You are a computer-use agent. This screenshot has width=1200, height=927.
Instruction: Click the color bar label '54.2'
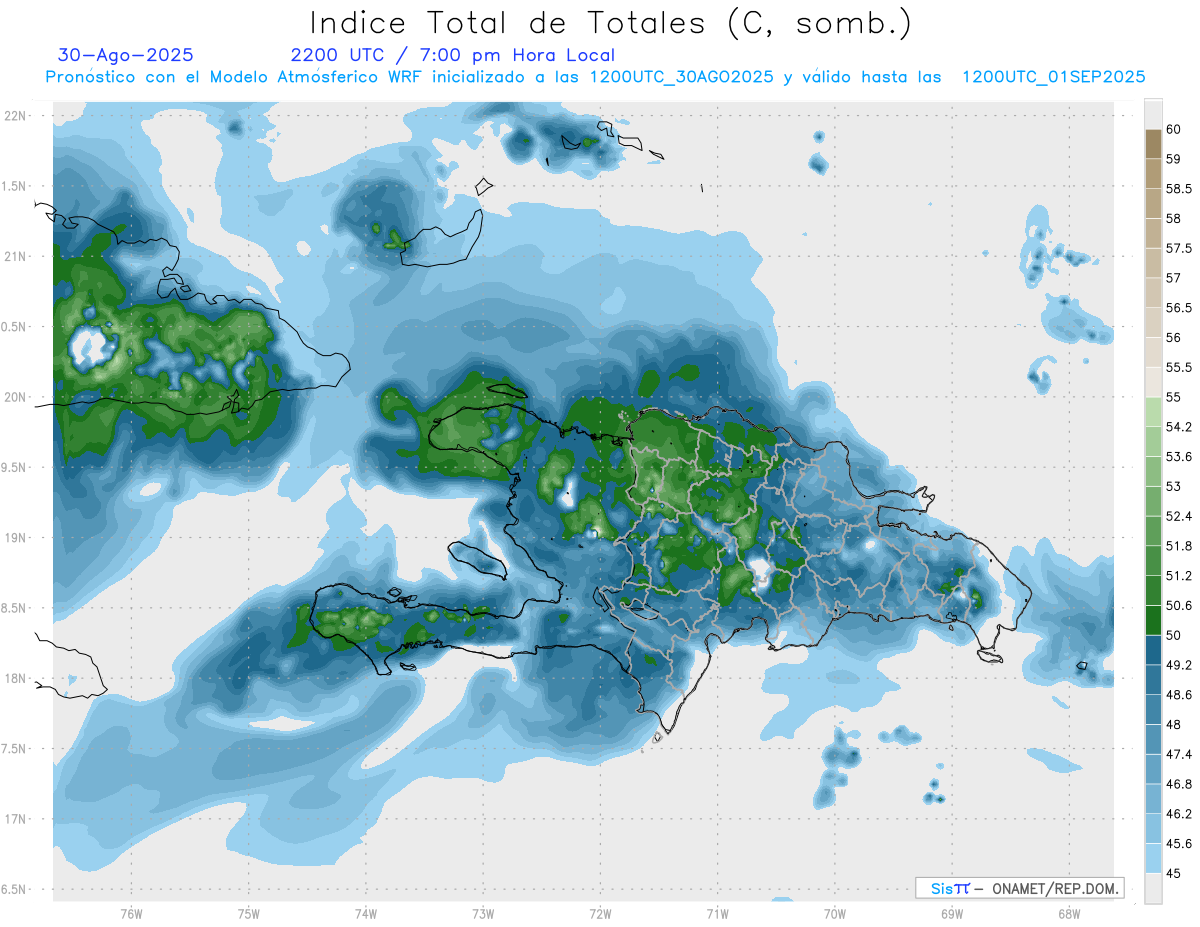click(1177, 427)
